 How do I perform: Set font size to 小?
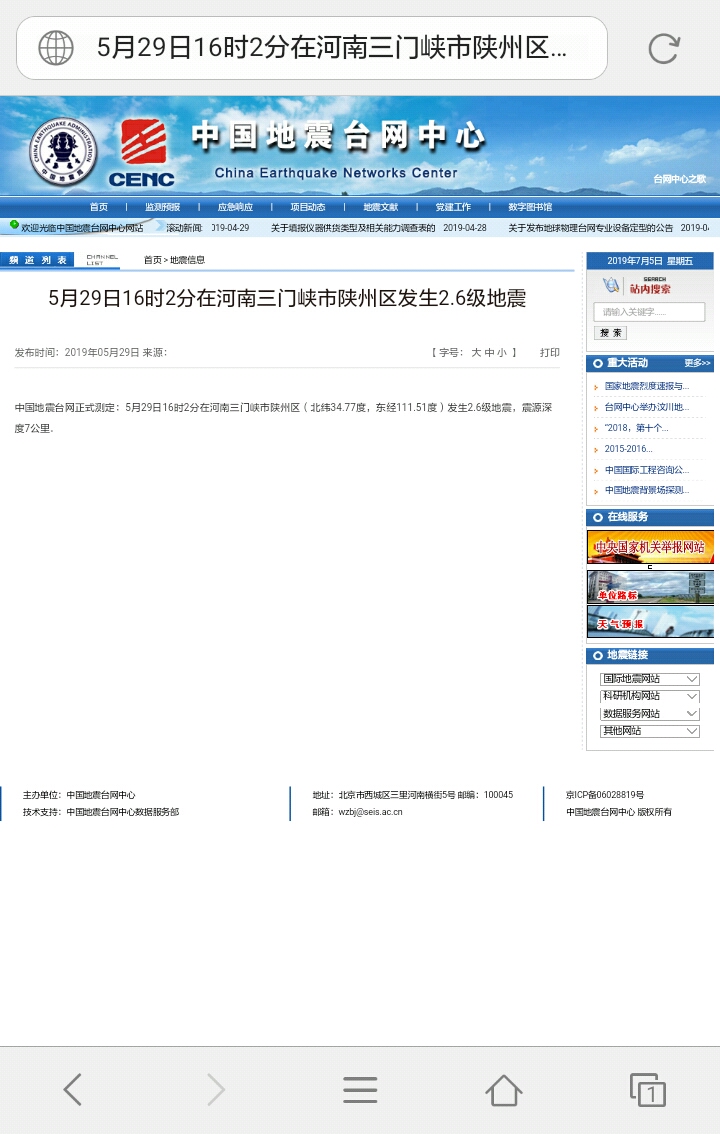502,352
